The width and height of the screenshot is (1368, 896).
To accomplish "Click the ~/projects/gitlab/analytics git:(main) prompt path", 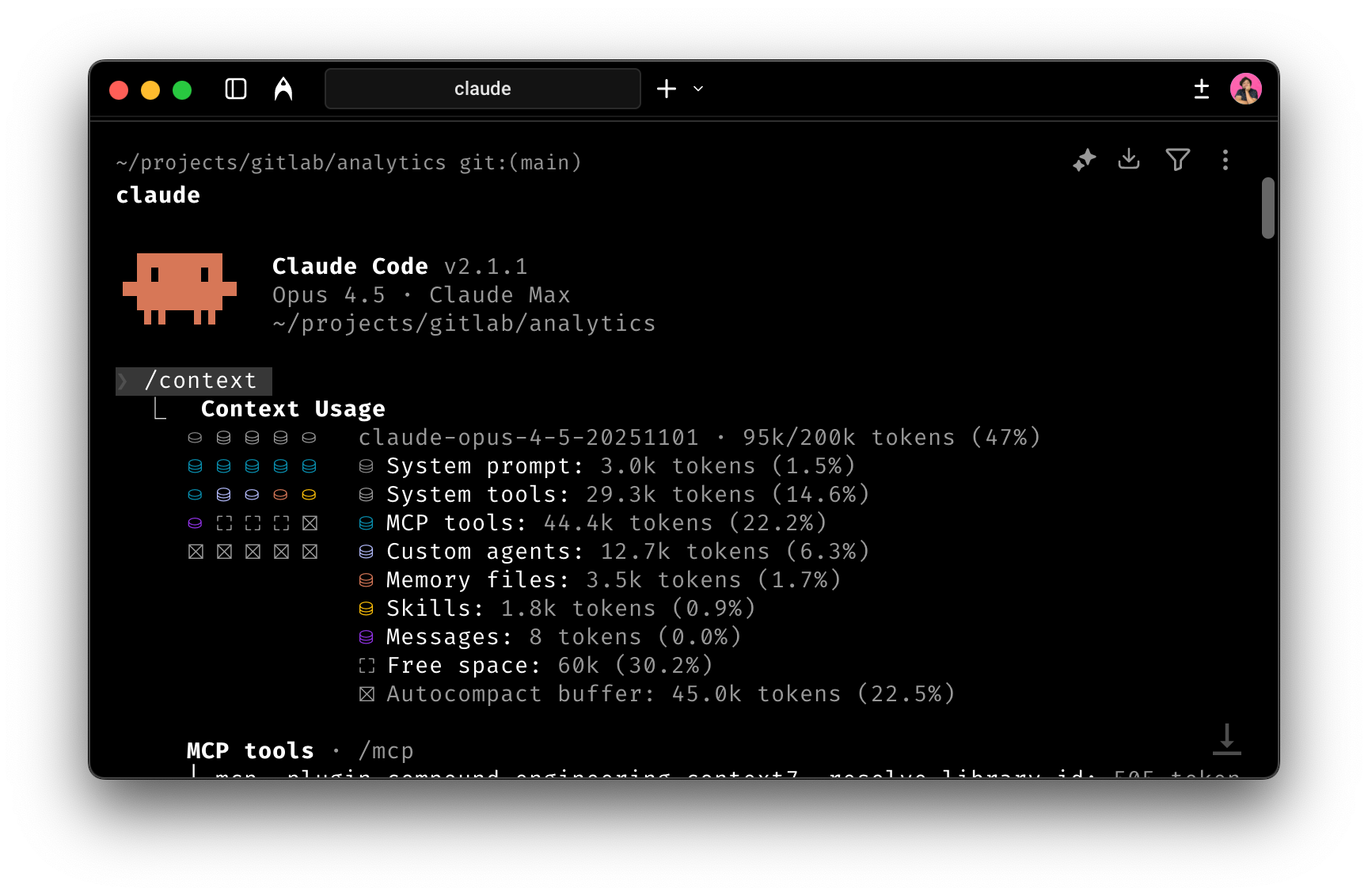I will (349, 162).
